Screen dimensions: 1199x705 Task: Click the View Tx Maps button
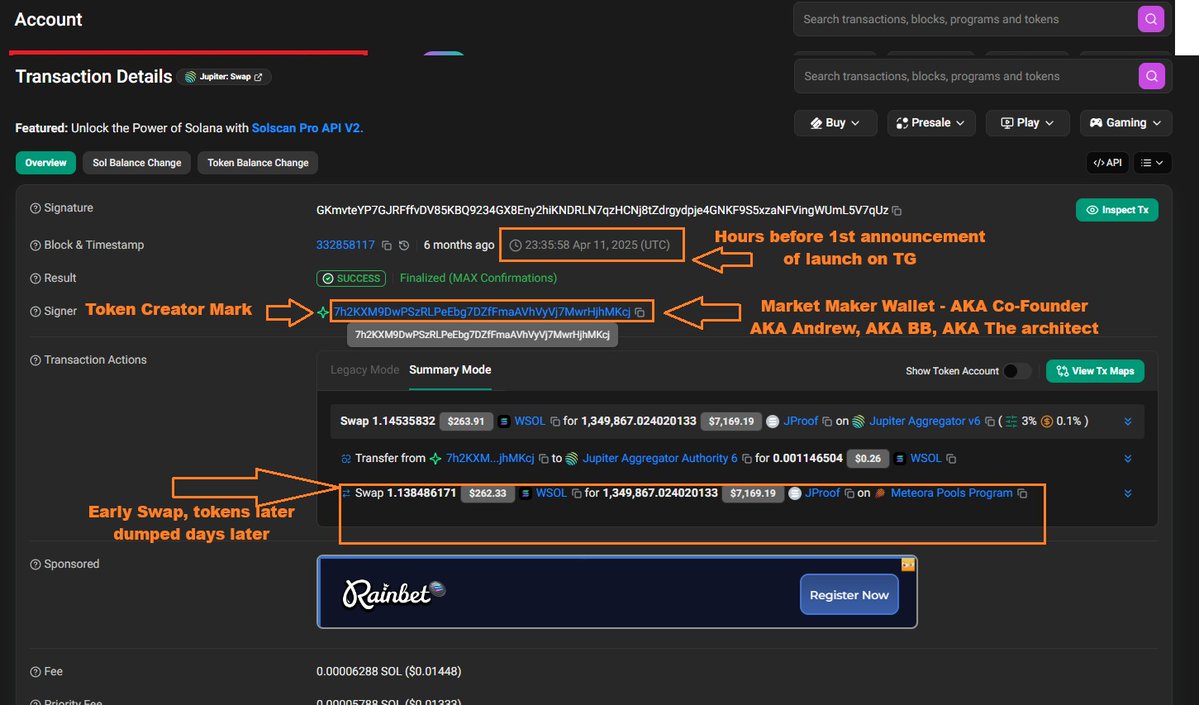pos(1095,371)
